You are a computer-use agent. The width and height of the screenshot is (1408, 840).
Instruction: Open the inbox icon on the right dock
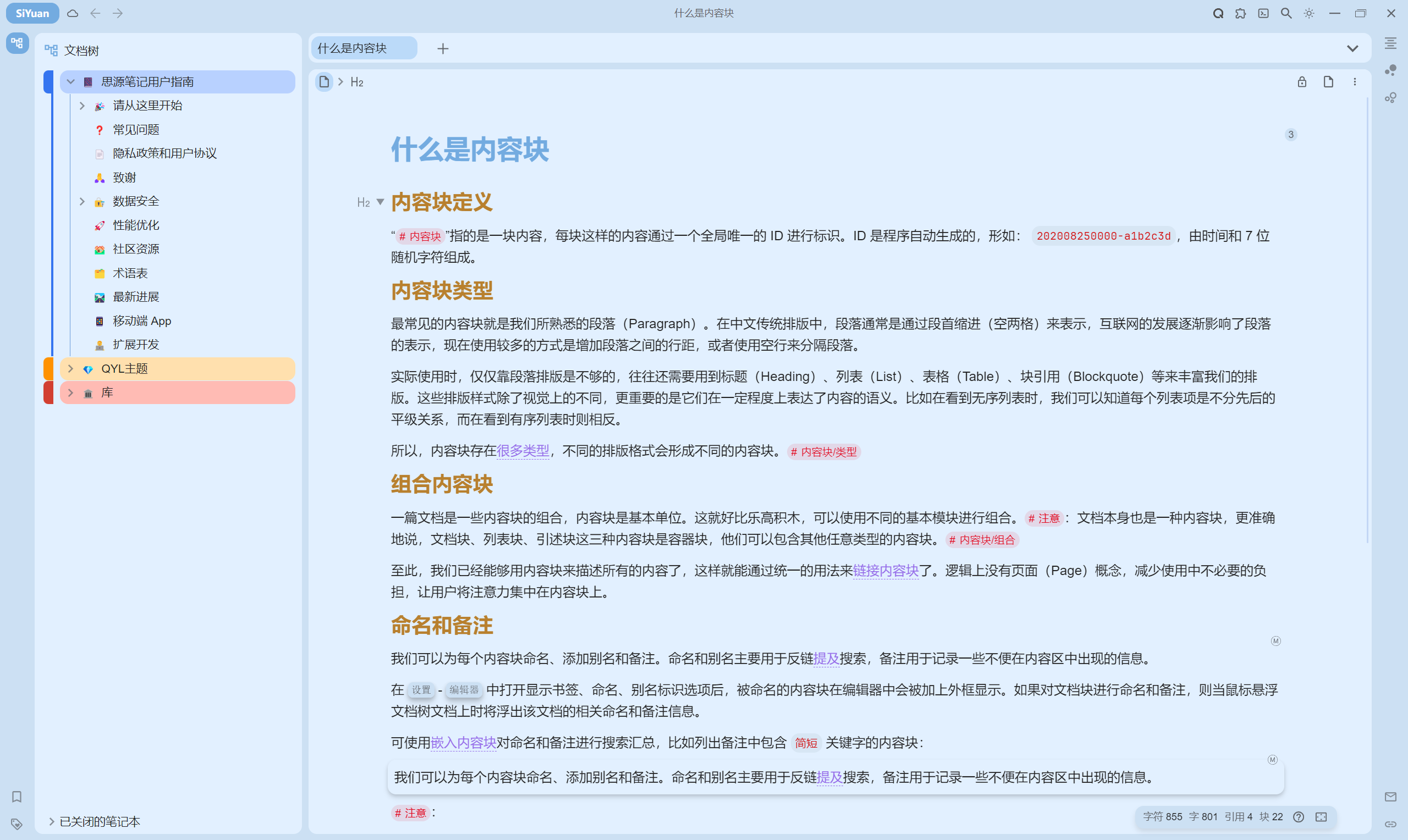(x=1390, y=797)
